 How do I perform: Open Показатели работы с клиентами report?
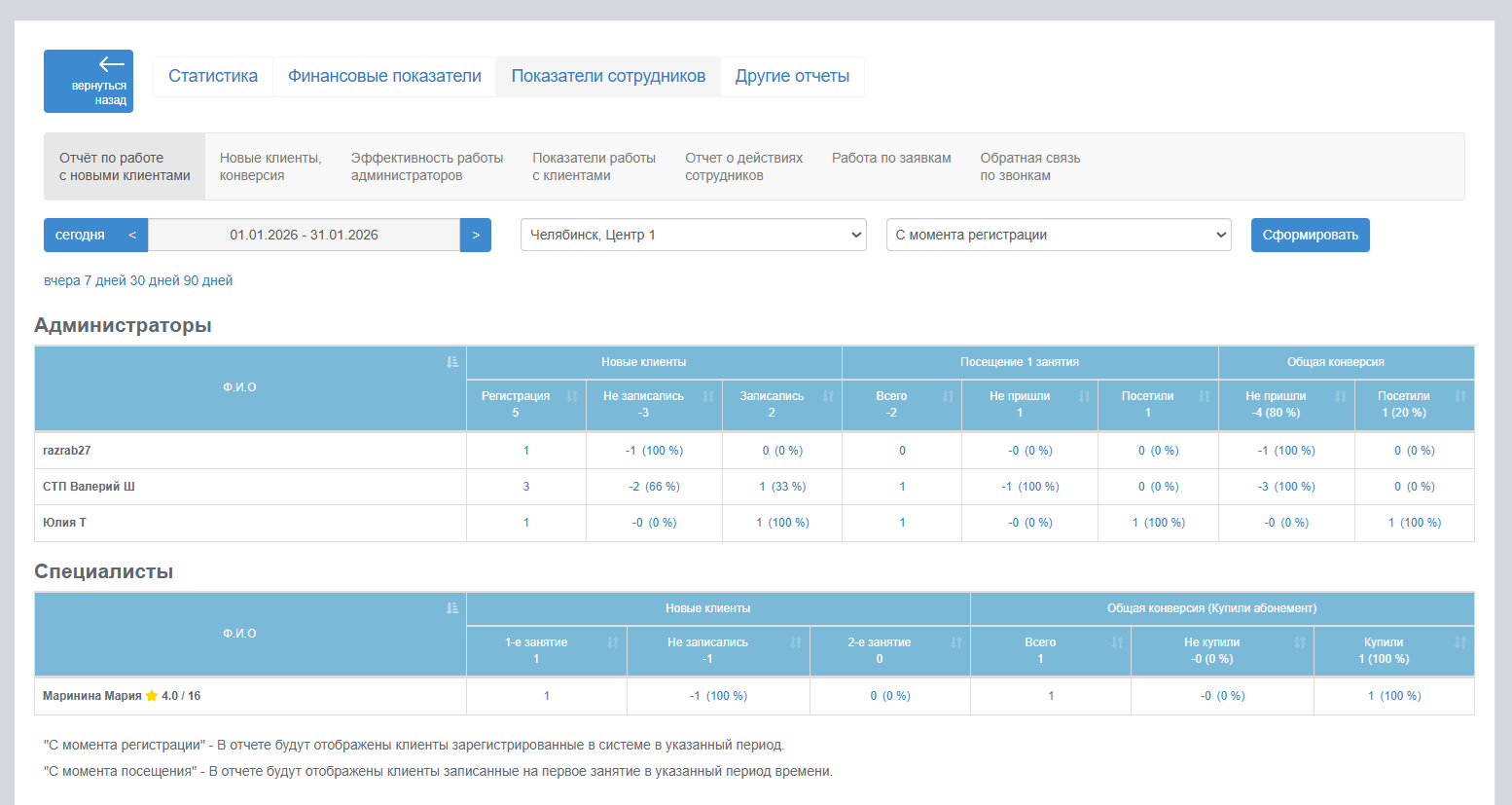[594, 166]
